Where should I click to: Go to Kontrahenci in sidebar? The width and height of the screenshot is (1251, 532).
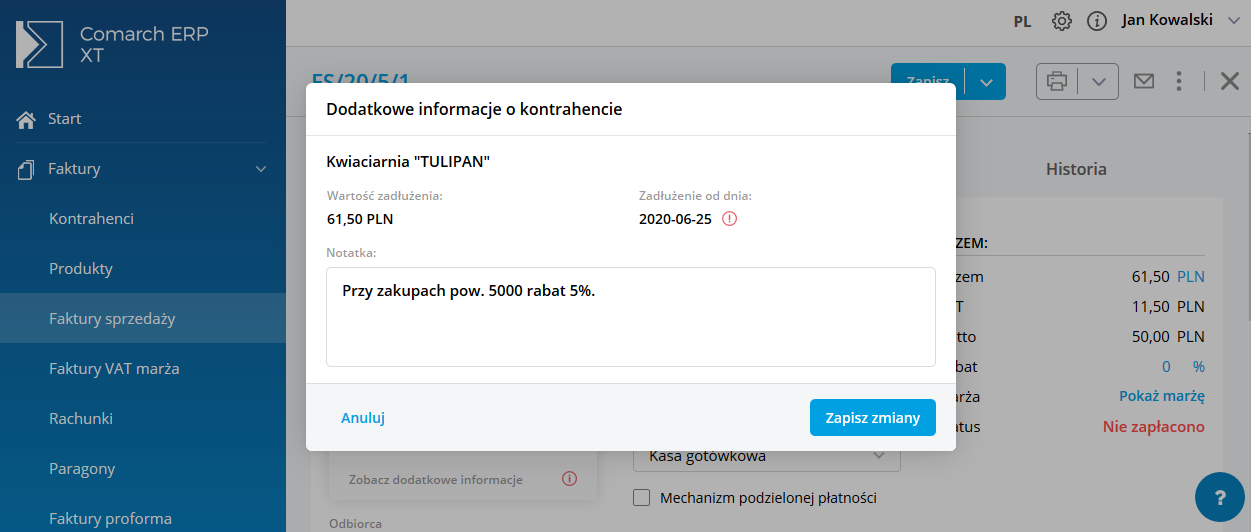91,219
